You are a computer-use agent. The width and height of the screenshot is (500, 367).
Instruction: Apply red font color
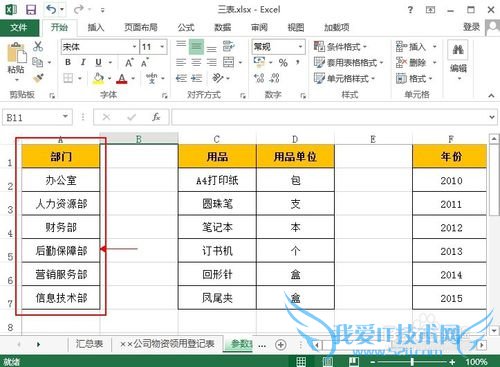(x=122, y=79)
